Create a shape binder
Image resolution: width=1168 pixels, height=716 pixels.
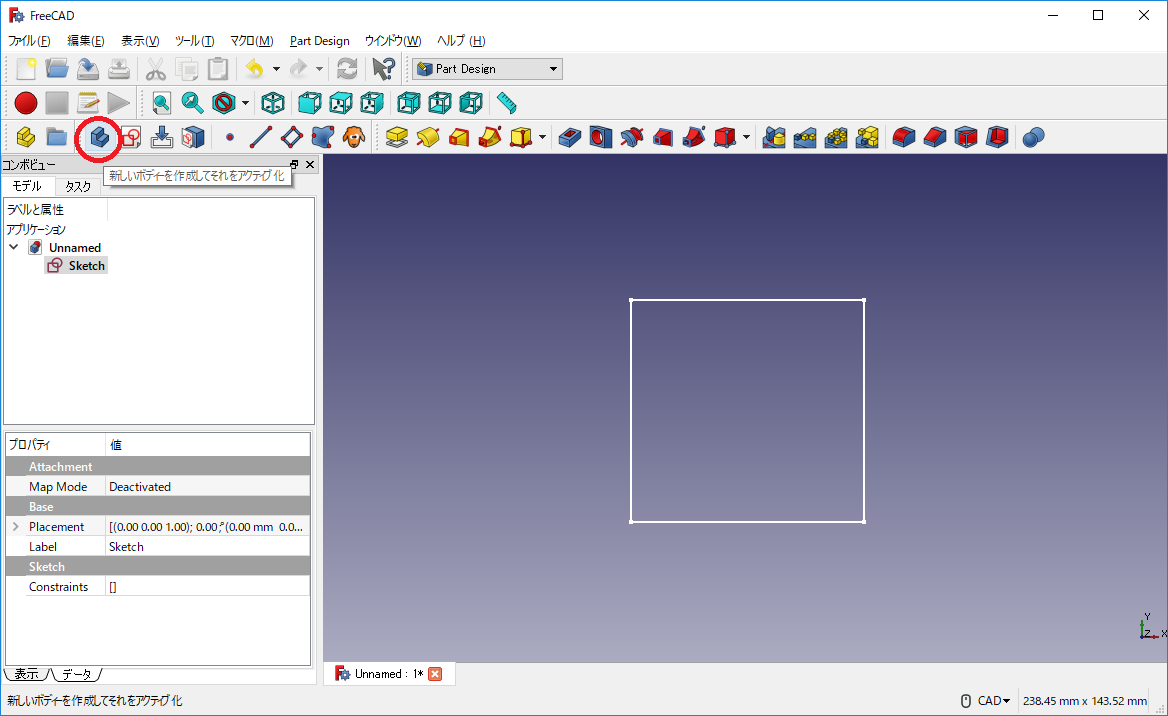tap(323, 137)
